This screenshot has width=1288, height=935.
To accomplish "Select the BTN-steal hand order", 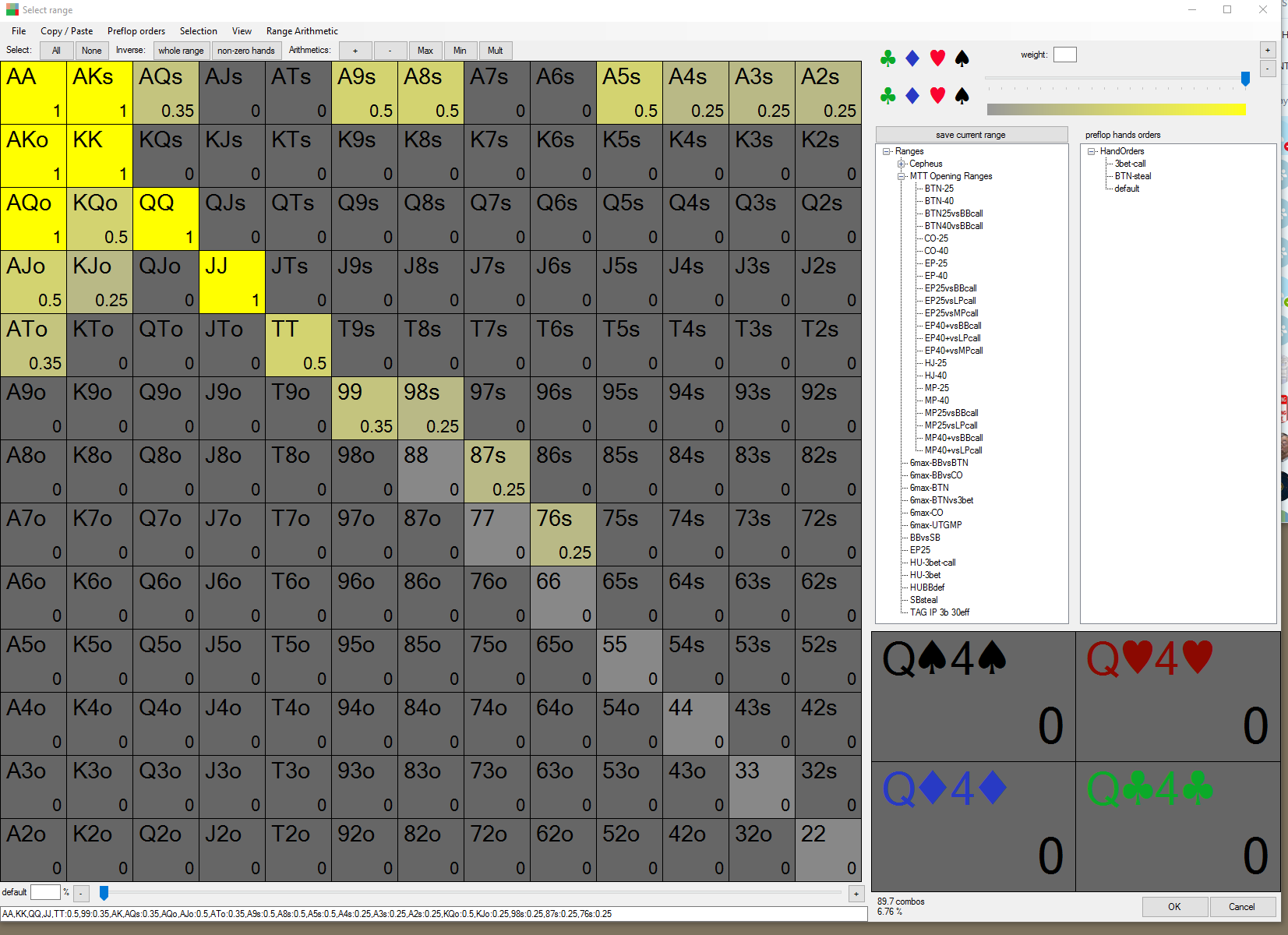I will click(x=1133, y=176).
